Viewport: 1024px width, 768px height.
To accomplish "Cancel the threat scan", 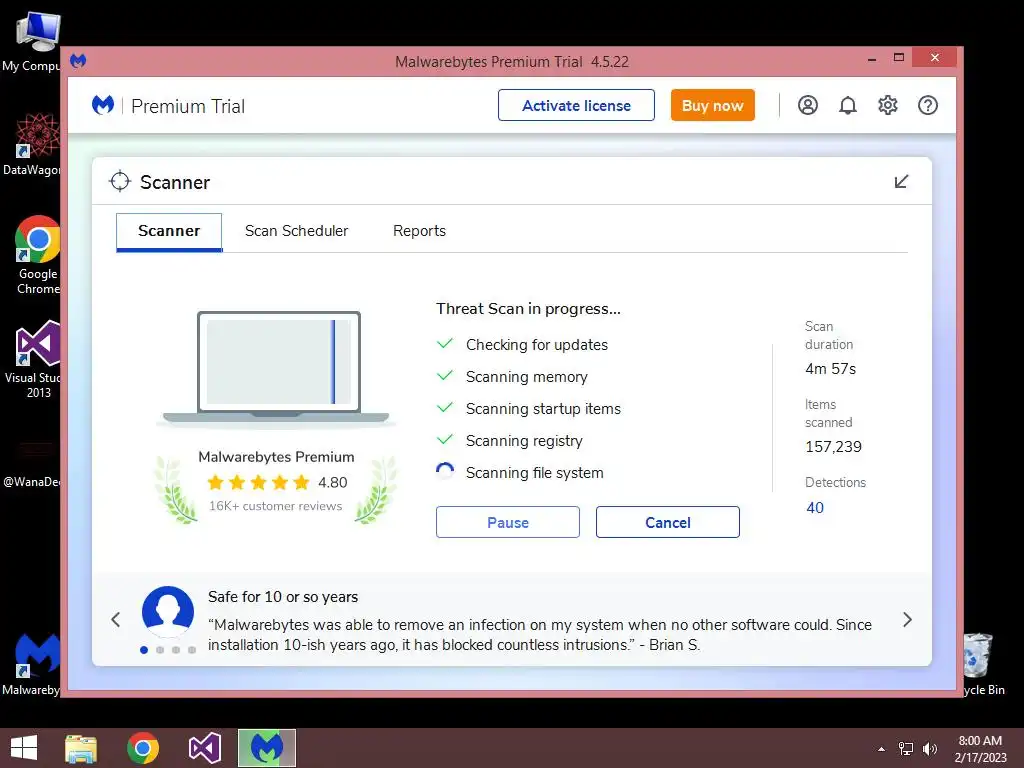I will click(667, 522).
